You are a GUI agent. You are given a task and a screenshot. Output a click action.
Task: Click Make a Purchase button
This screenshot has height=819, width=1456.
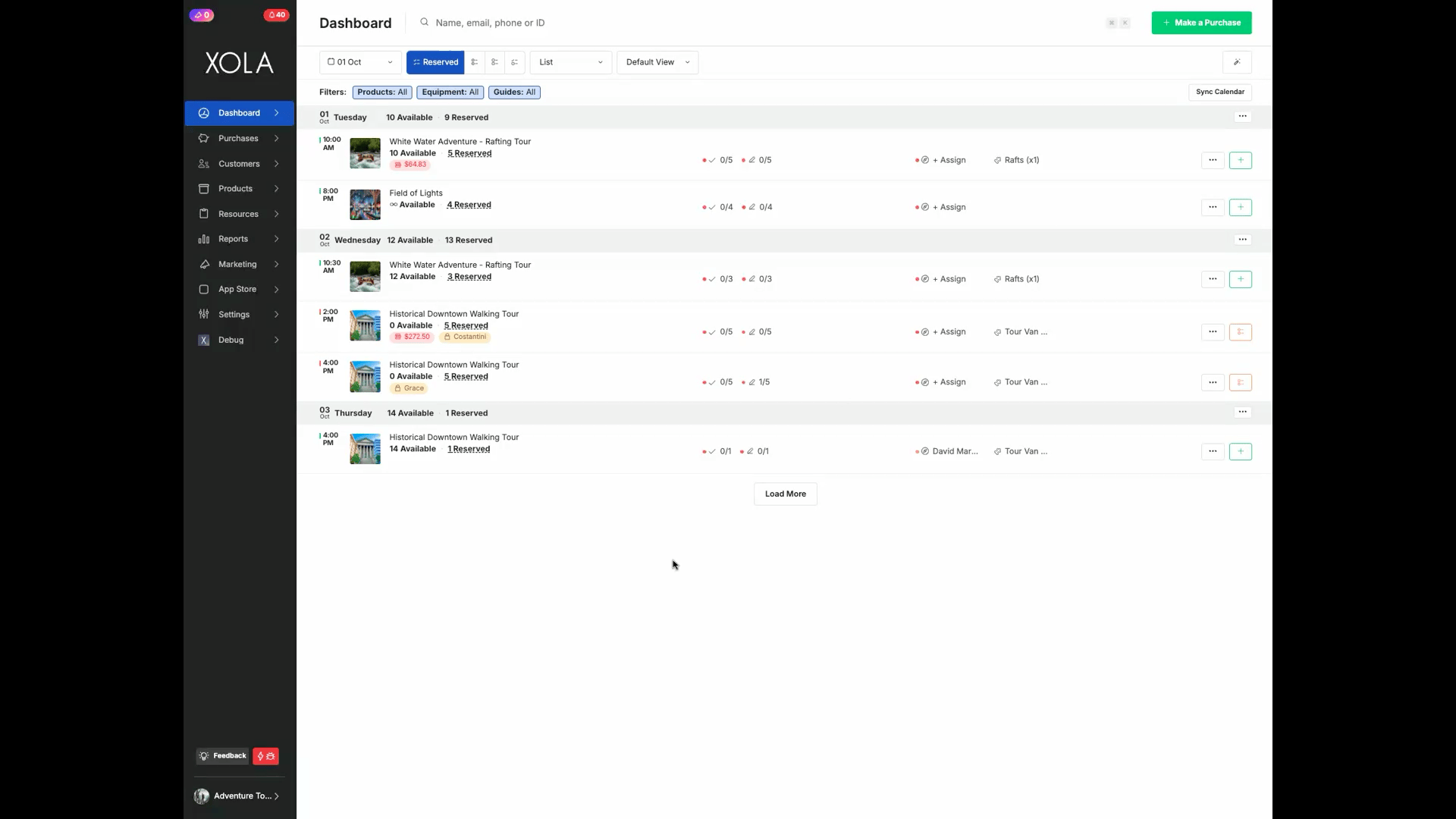click(x=1201, y=23)
